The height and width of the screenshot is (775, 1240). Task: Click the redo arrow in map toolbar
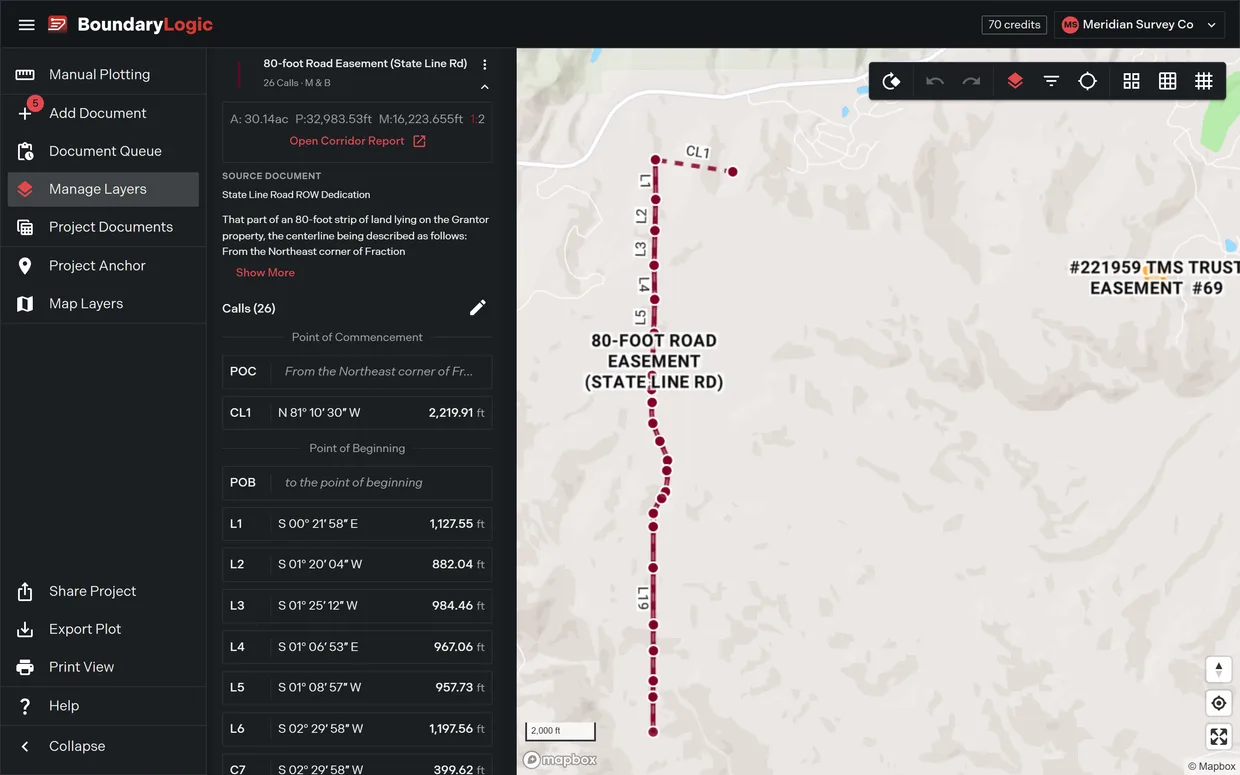coord(971,81)
